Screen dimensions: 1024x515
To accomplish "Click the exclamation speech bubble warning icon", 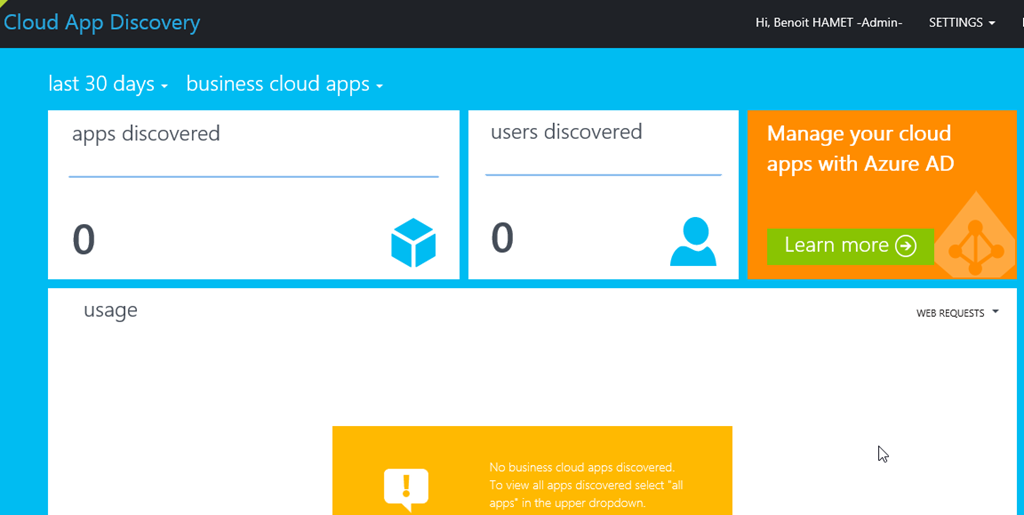I will [406, 489].
